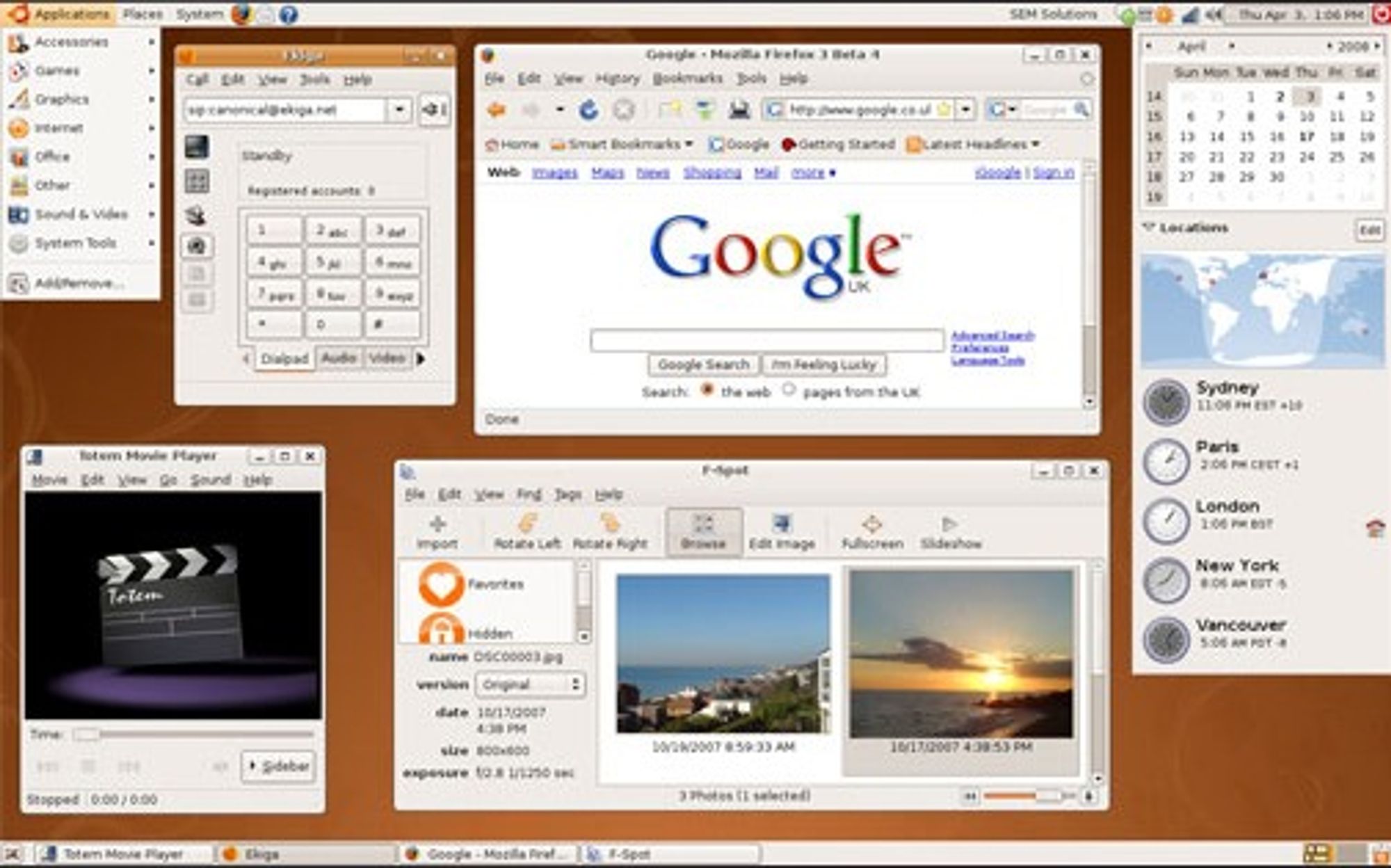Open Google Images link
This screenshot has width=1391, height=868.
tap(554, 172)
